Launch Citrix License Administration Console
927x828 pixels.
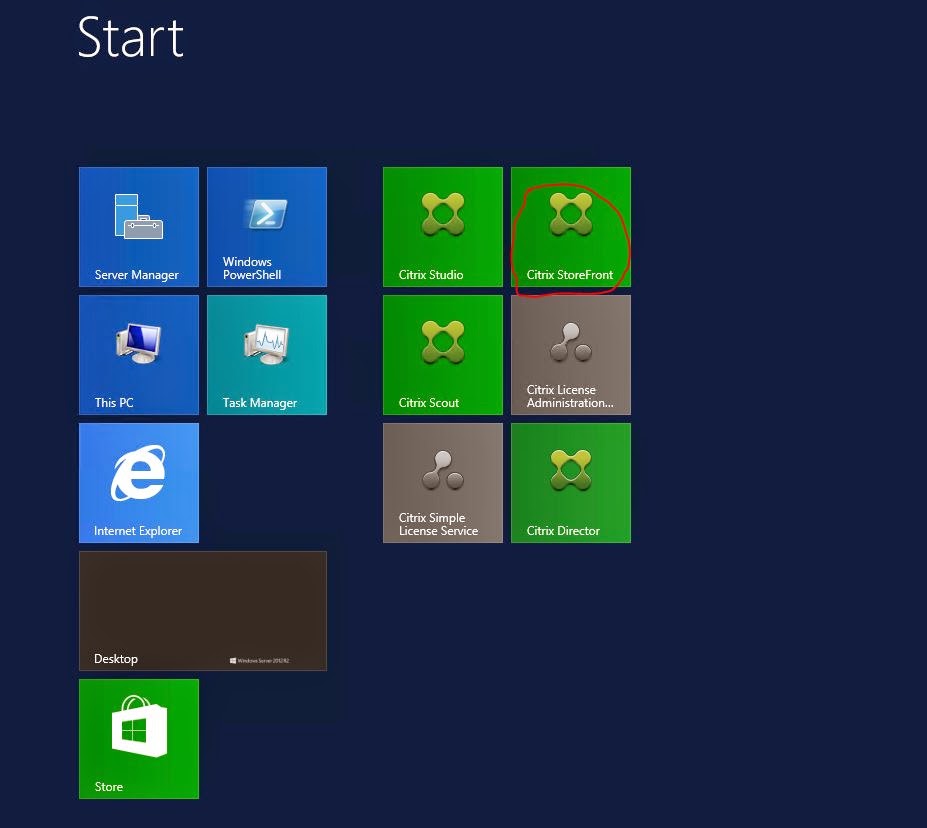(570, 354)
